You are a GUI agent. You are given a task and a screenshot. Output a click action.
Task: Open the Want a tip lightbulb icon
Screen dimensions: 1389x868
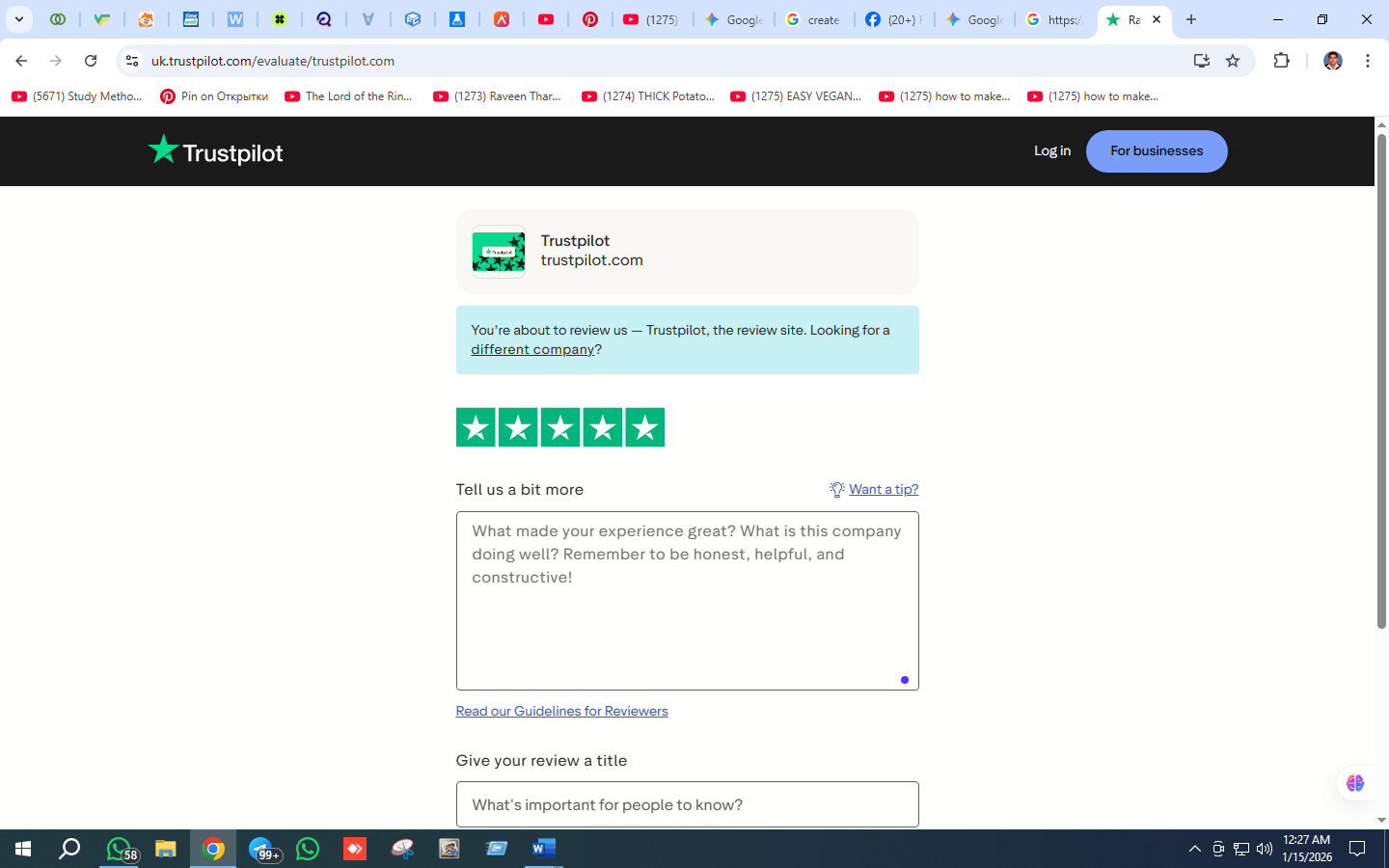(836, 489)
